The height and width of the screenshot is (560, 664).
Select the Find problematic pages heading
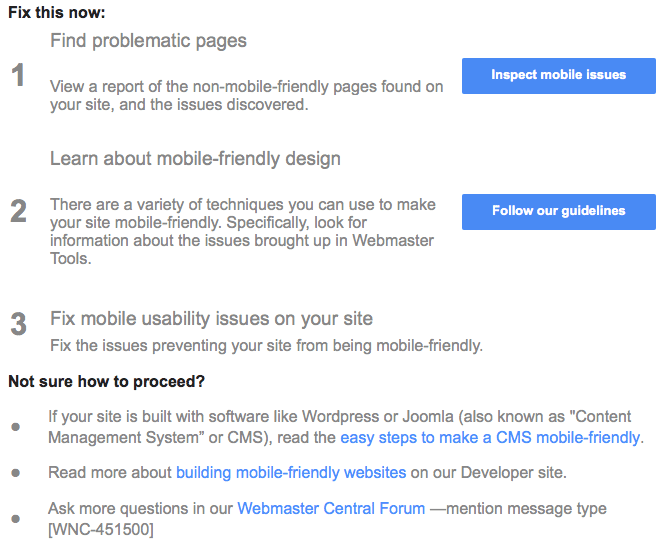click(x=148, y=41)
